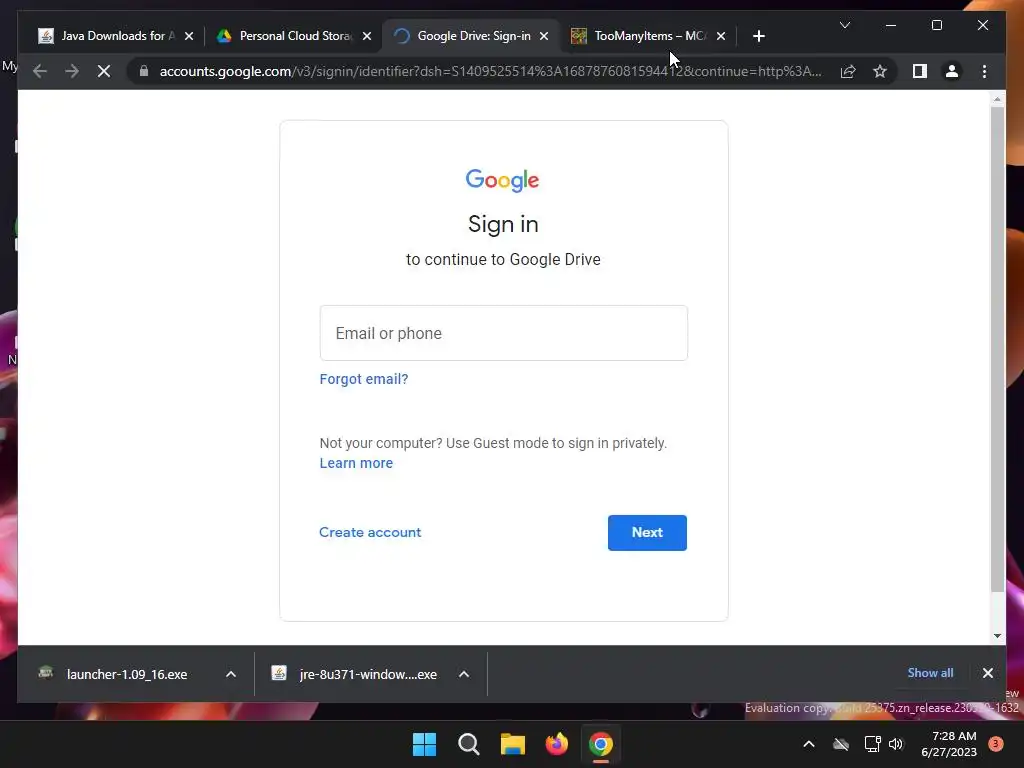1024x768 pixels.
Task: Open the clock and date flyout
Action: (x=949, y=744)
